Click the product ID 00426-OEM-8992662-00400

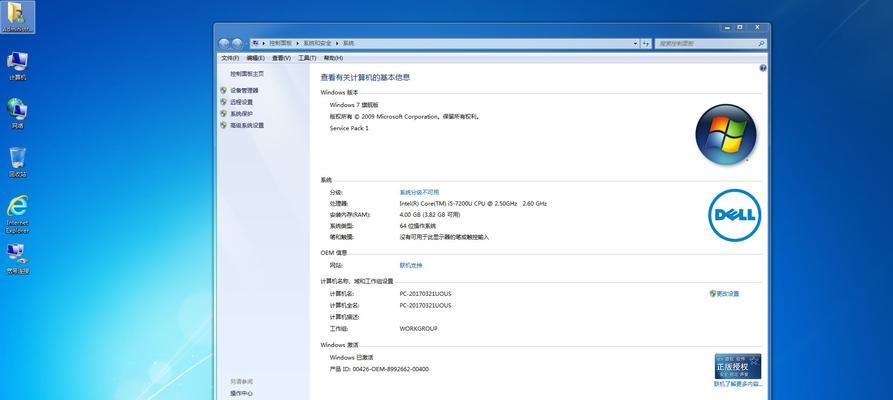(392, 369)
